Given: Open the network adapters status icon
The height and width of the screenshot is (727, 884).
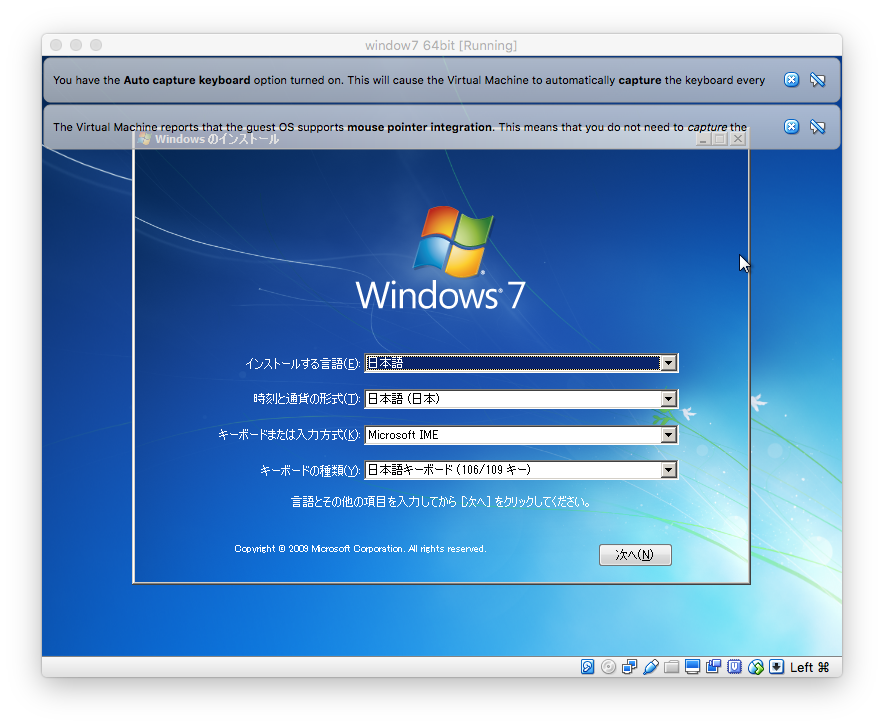Looking at the screenshot, I should pyautogui.click(x=629, y=667).
